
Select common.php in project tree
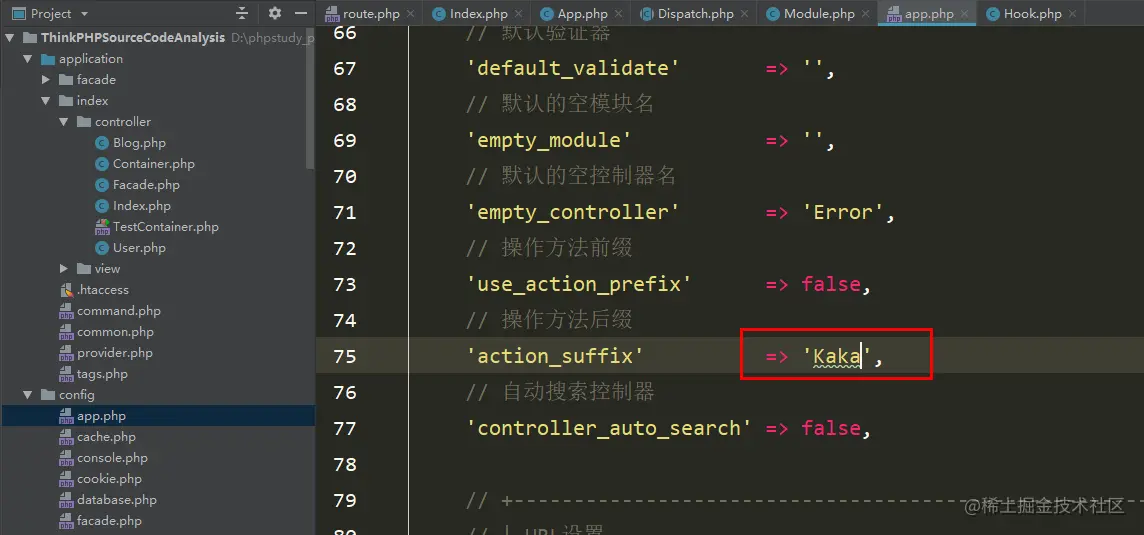pyautogui.click(x=115, y=332)
